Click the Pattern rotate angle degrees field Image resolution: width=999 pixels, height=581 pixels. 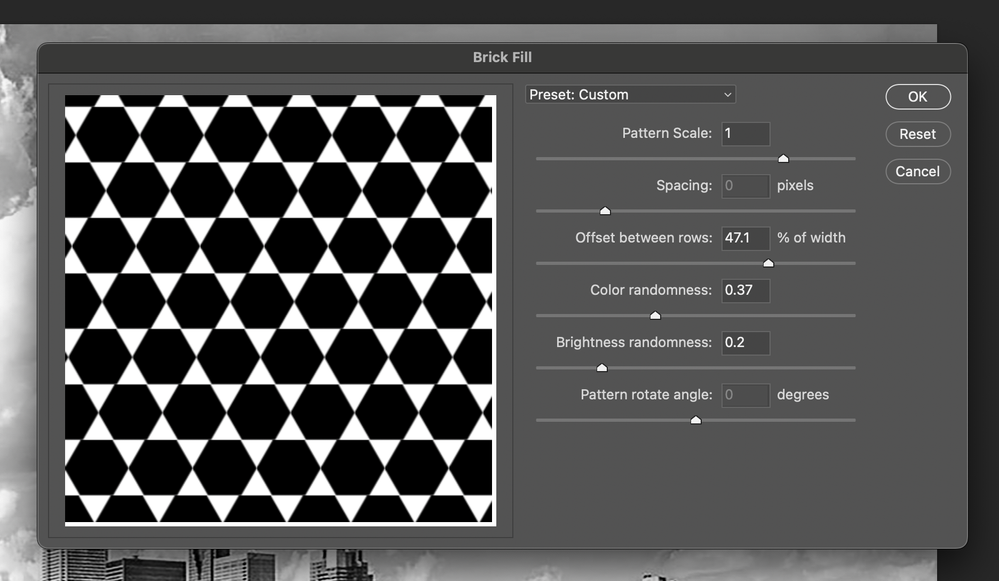(745, 394)
